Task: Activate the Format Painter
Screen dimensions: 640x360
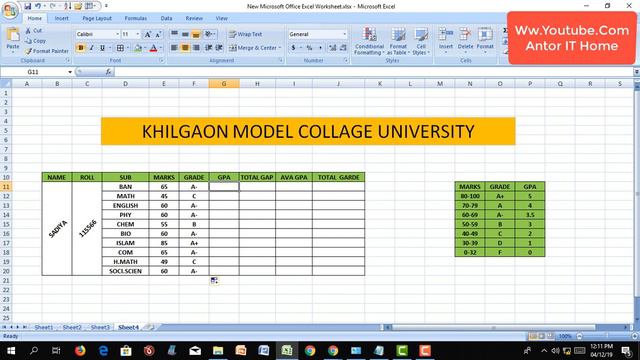Action: pyautogui.click(x=47, y=51)
